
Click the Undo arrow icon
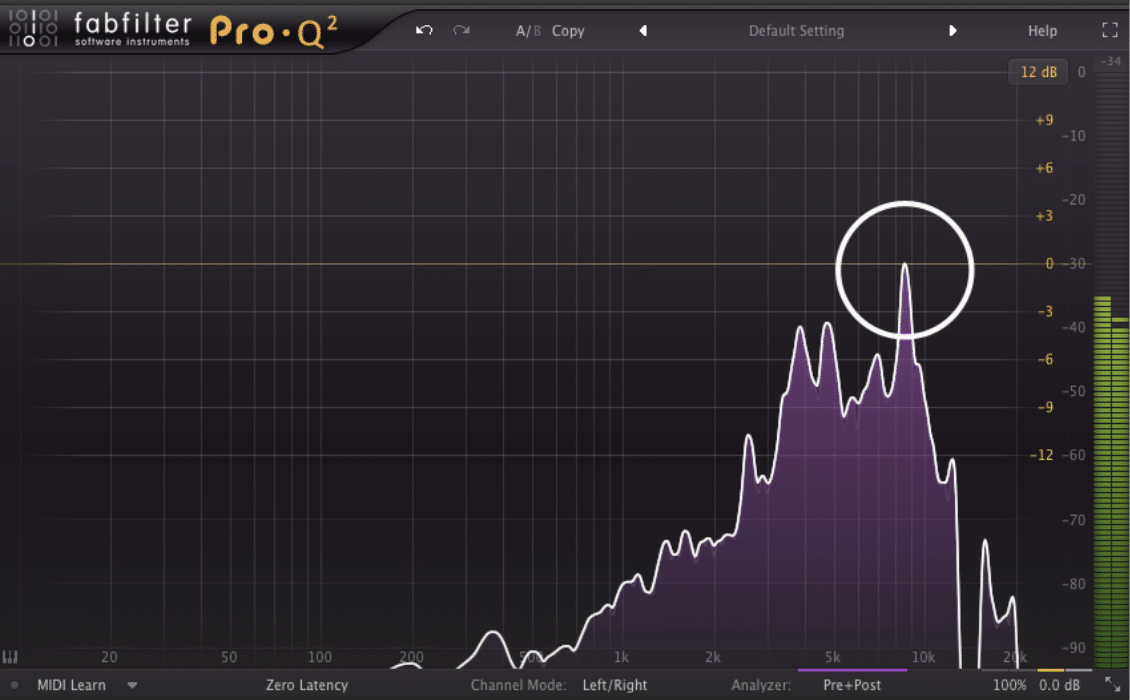click(424, 30)
